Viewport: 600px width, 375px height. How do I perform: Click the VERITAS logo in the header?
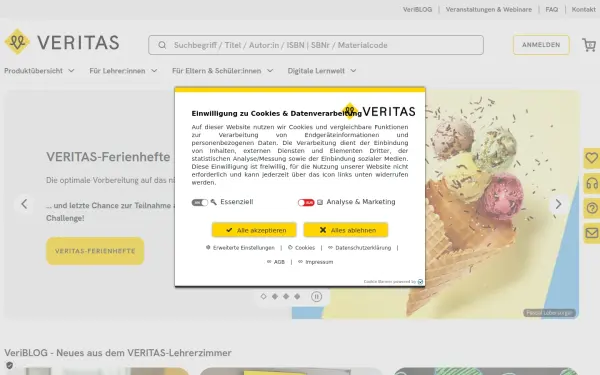click(62, 42)
